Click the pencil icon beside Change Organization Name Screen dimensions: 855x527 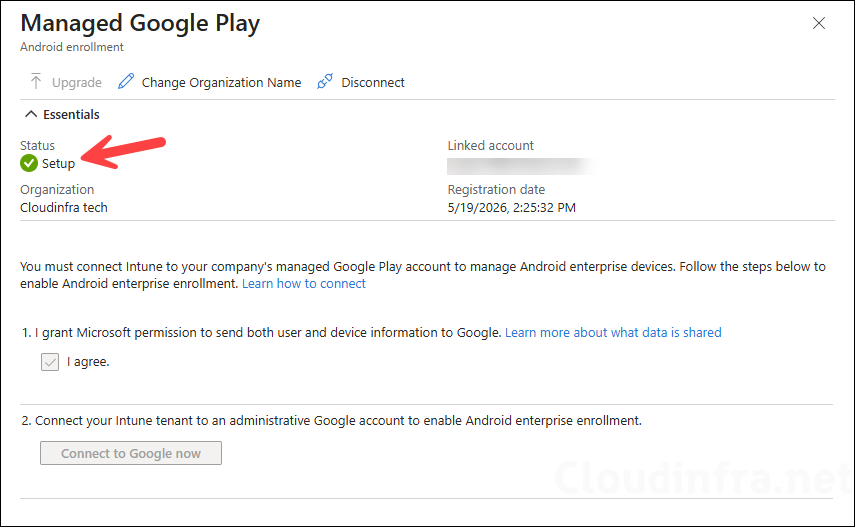pyautogui.click(x=126, y=81)
